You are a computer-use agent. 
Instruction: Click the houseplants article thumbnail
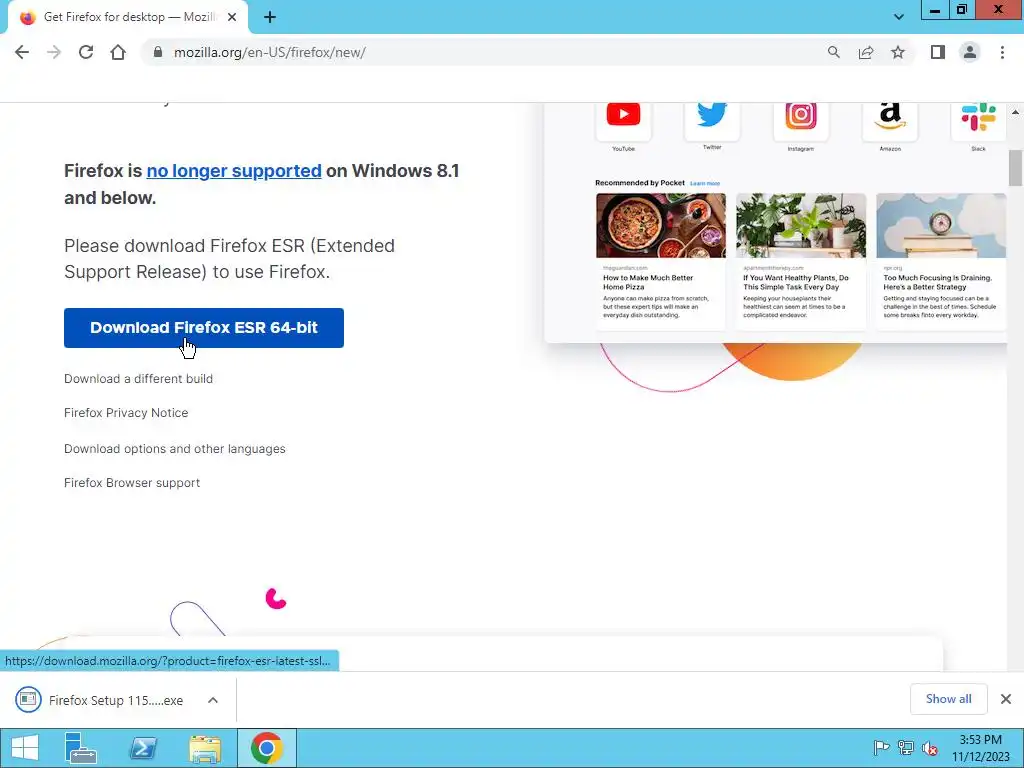(801, 225)
